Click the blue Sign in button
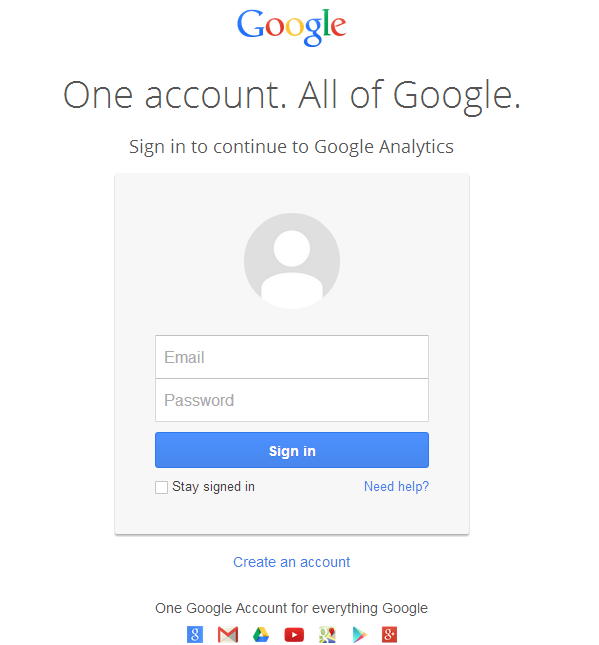This screenshot has height=645, width=599. coord(292,450)
